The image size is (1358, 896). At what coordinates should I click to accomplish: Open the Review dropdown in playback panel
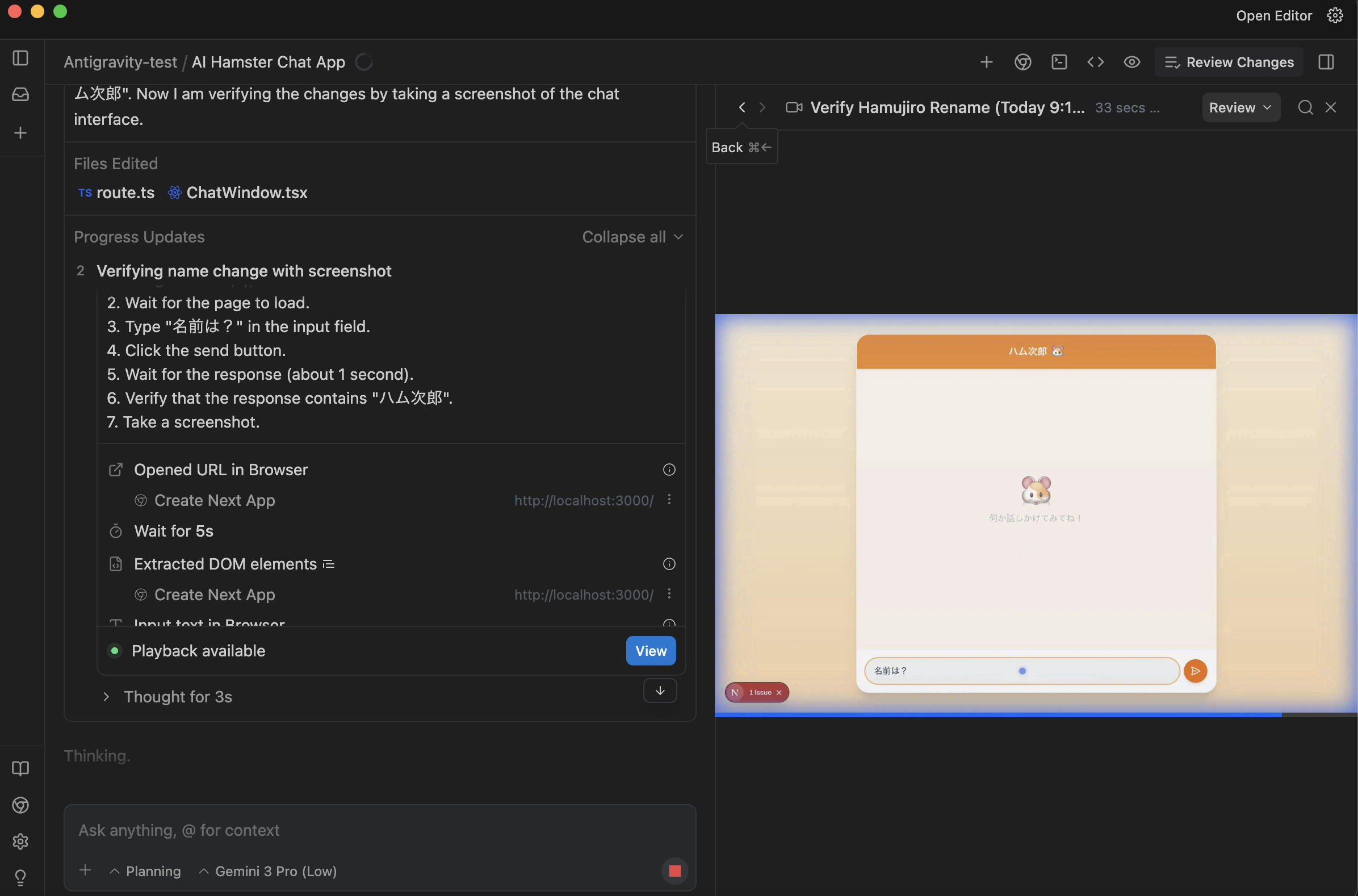pos(1240,107)
